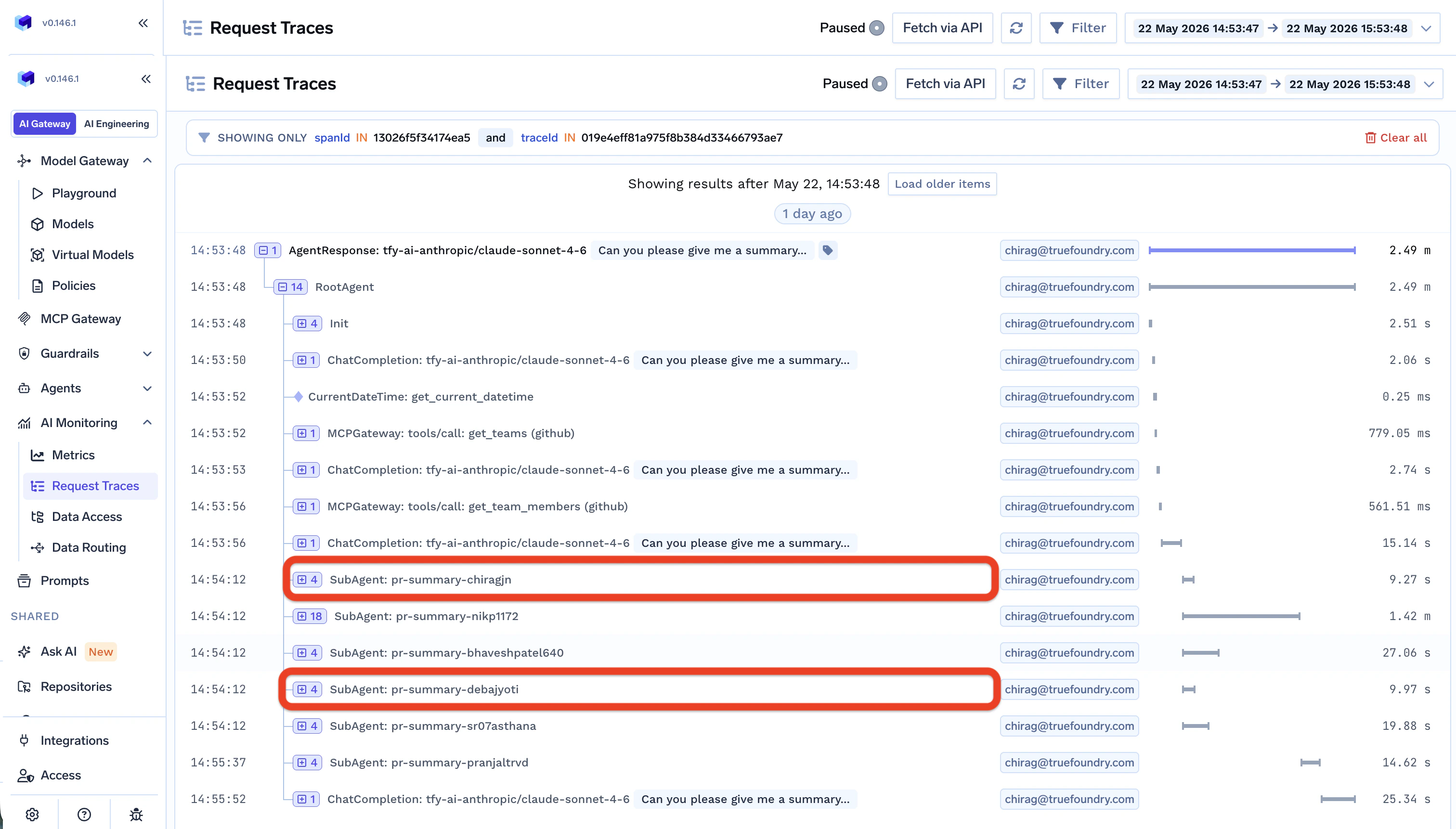The width and height of the screenshot is (1456, 829).
Task: Click the Ask AI sparkle icon
Action: pos(24,652)
